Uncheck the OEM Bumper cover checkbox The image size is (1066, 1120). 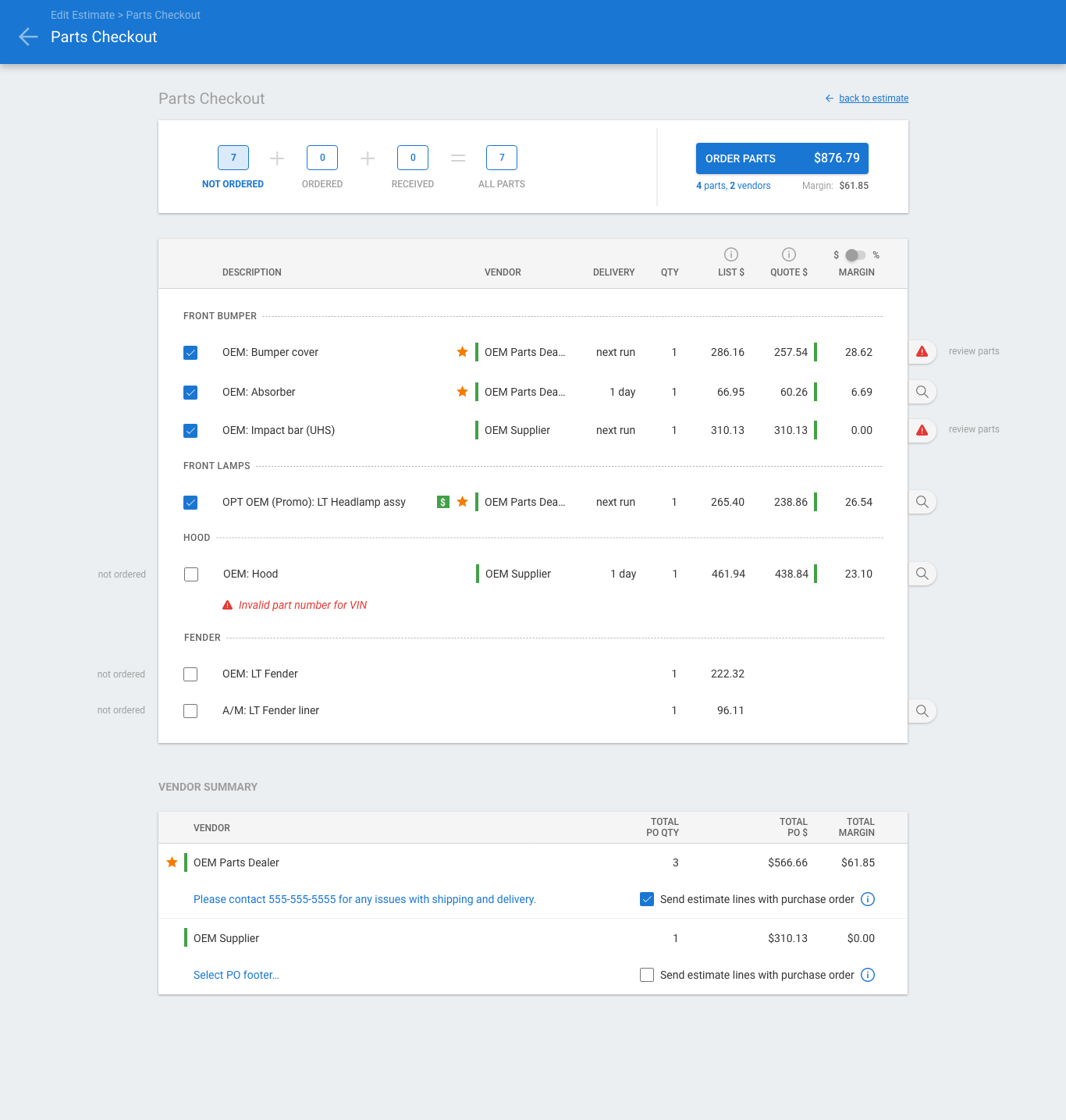pyautogui.click(x=190, y=353)
